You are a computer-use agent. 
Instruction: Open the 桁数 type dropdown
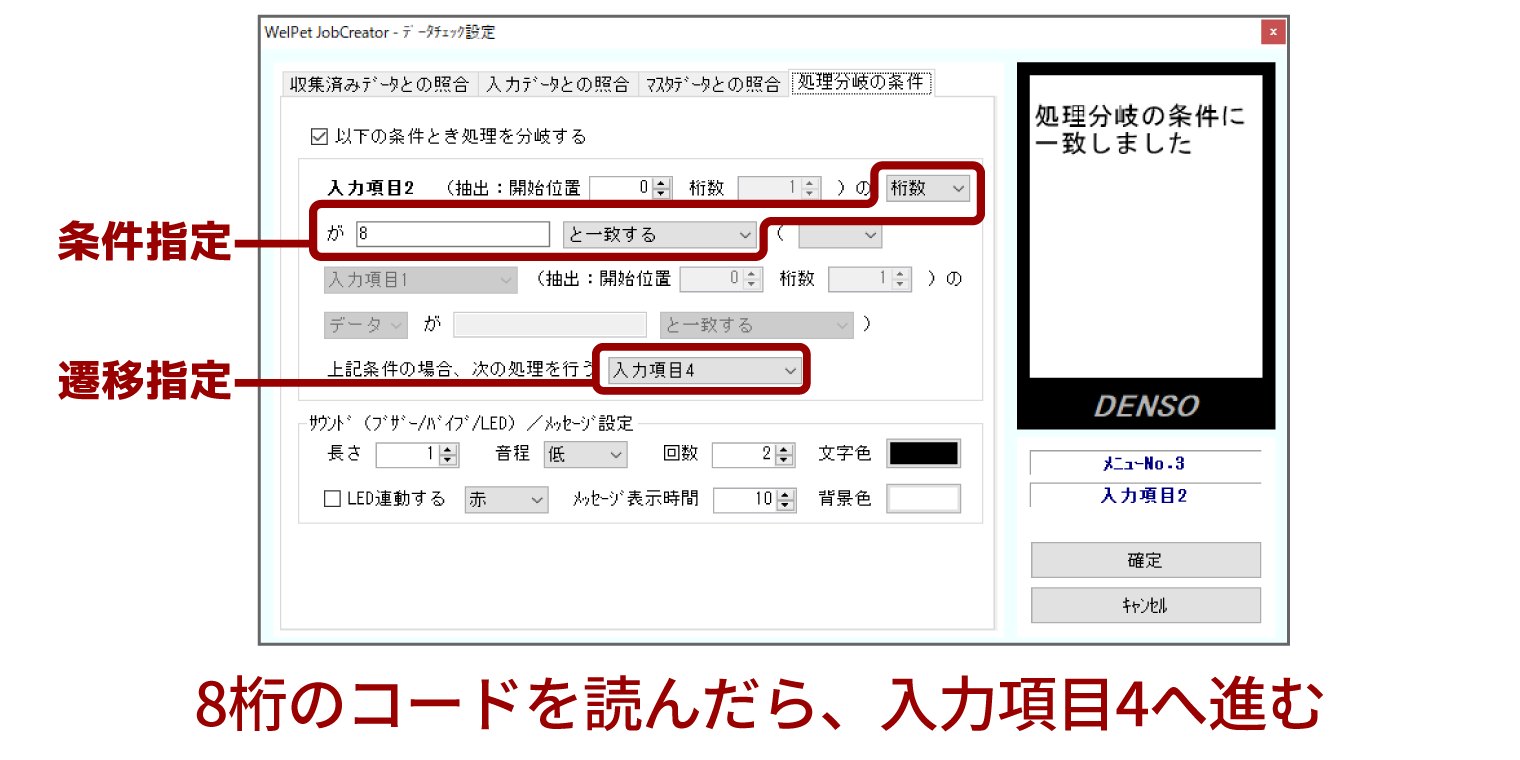[x=928, y=188]
